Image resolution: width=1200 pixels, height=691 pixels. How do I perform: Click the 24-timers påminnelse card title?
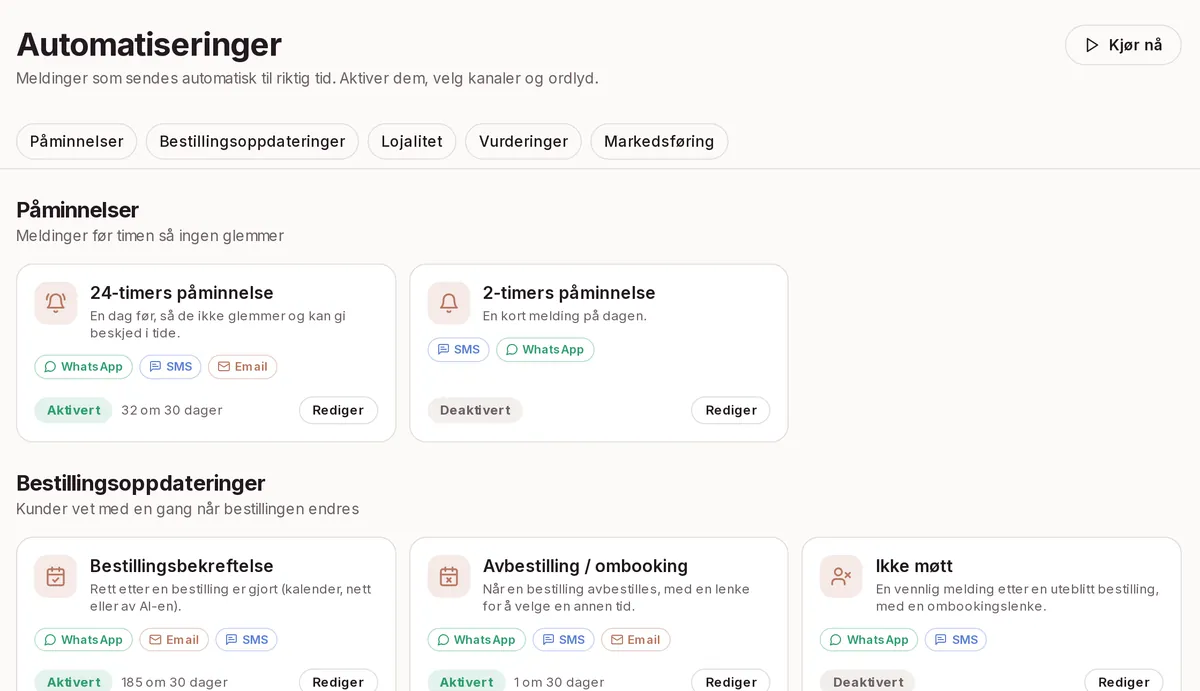click(x=182, y=293)
